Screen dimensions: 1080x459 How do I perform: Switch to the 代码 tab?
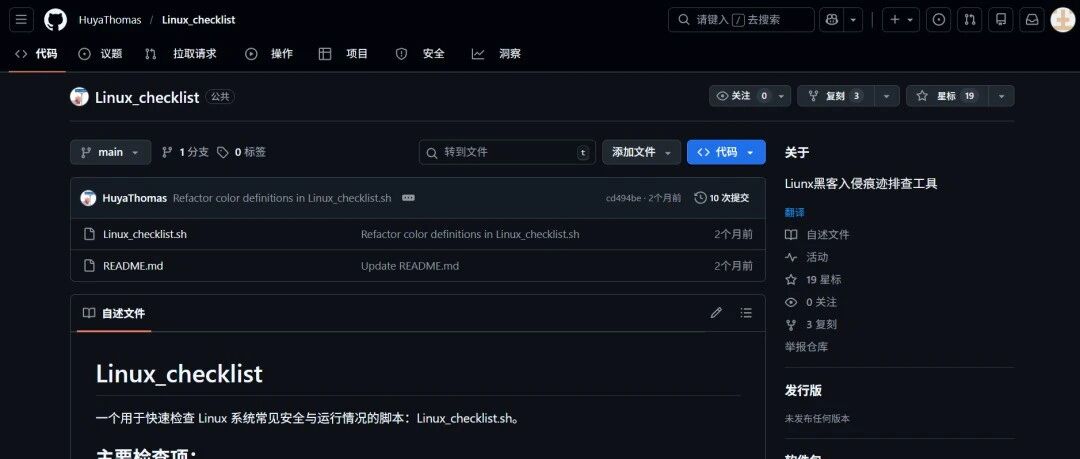(37, 54)
